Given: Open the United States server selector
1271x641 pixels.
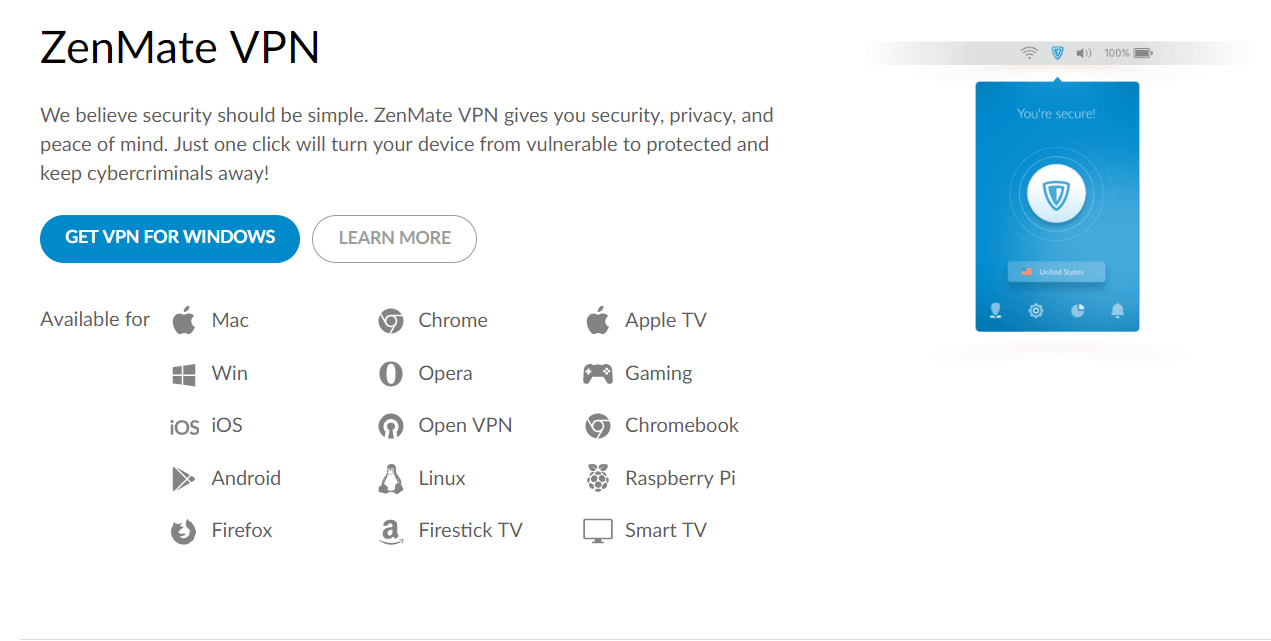Looking at the screenshot, I should [x=1056, y=271].
